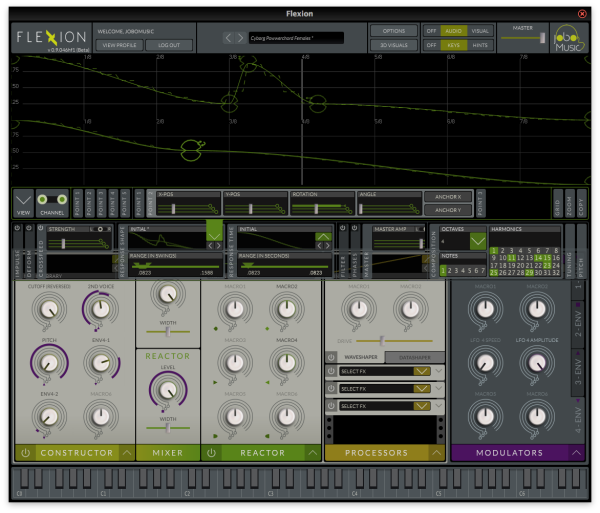
Task: Click the Anchor X button
Action: pos(448,197)
